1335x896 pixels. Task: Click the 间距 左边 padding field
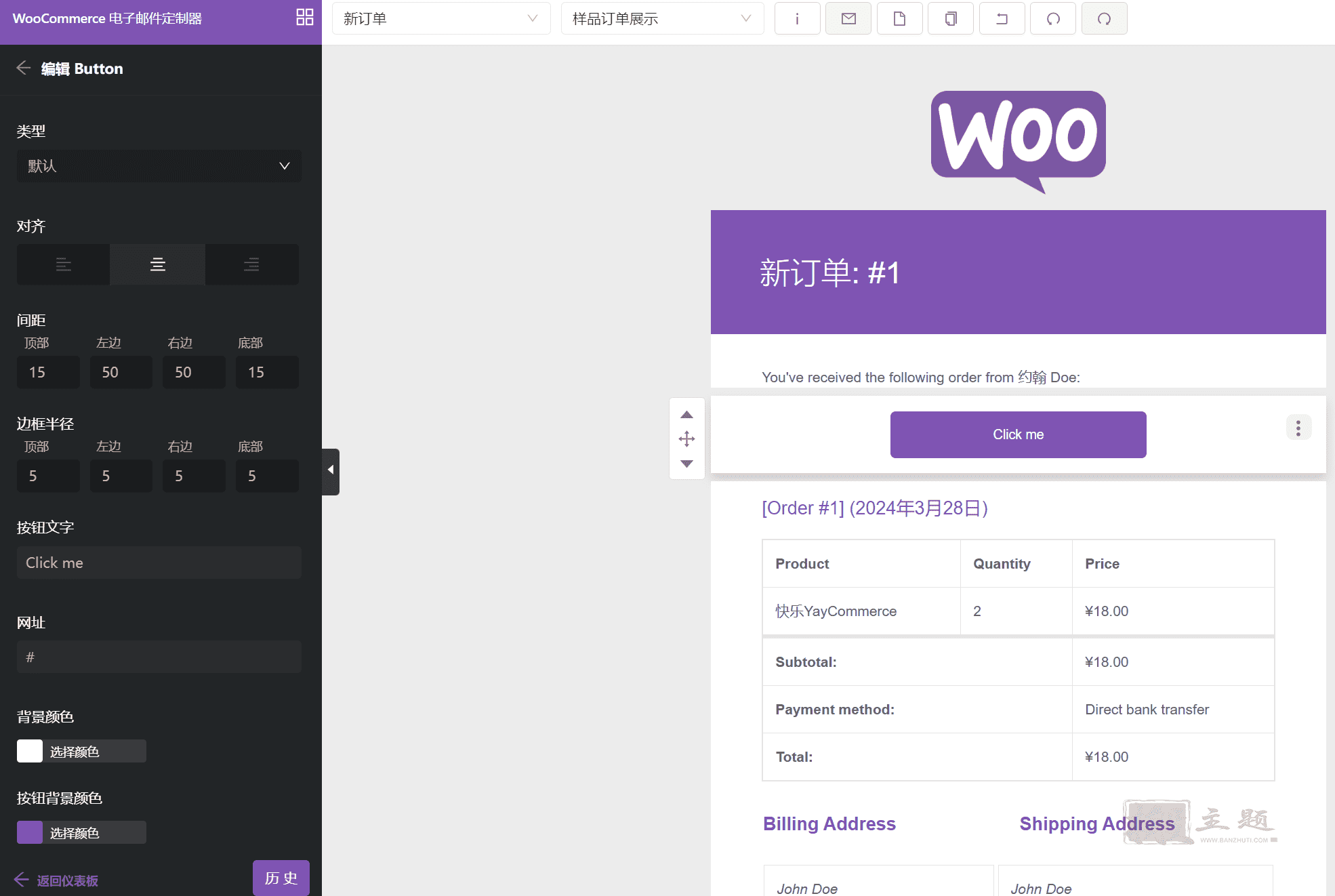tap(121, 372)
